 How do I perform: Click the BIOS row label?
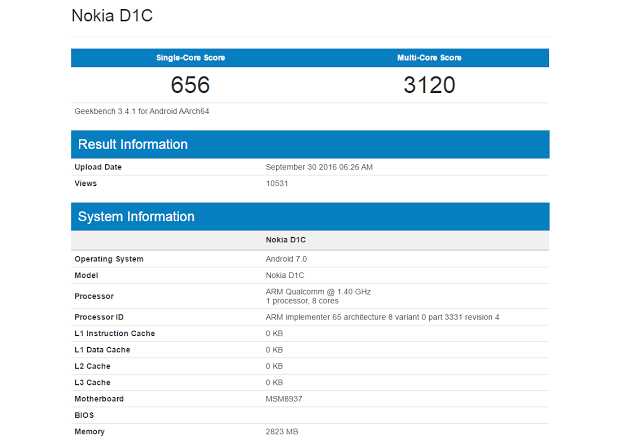pyautogui.click(x=84, y=414)
